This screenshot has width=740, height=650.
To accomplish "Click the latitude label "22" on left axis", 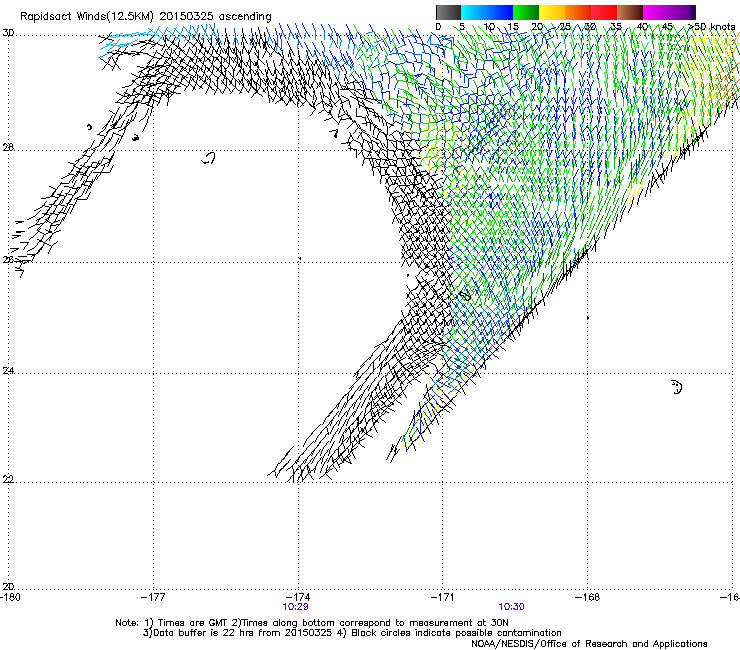I will (8, 479).
